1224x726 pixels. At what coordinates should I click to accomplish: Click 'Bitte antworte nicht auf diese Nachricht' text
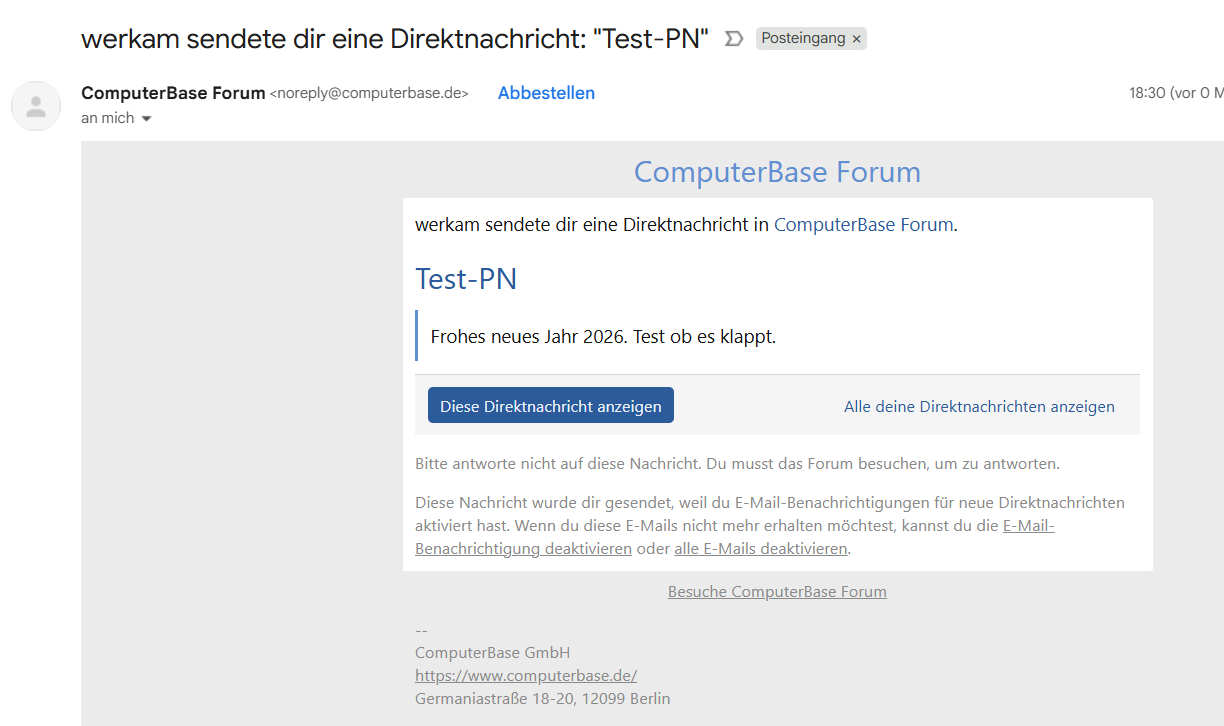coord(558,464)
